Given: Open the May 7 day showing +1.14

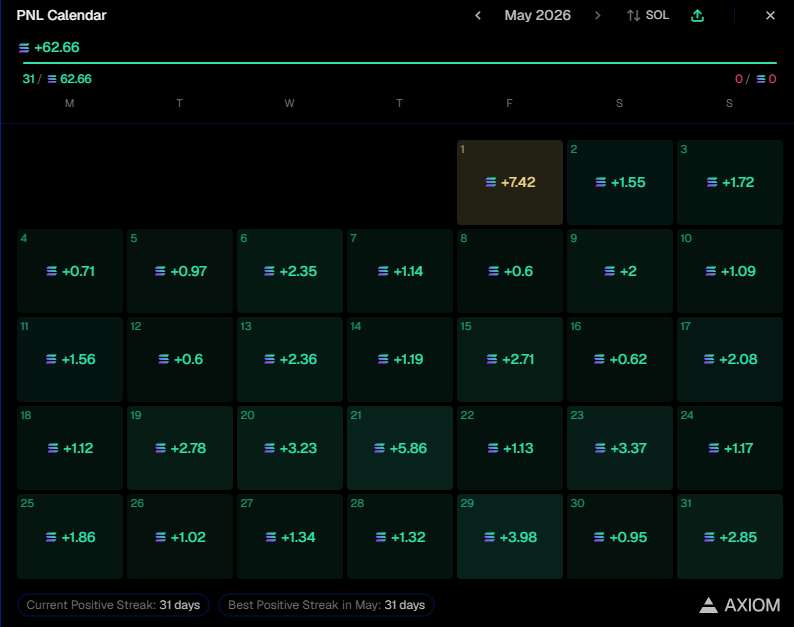Looking at the screenshot, I should tap(400, 271).
